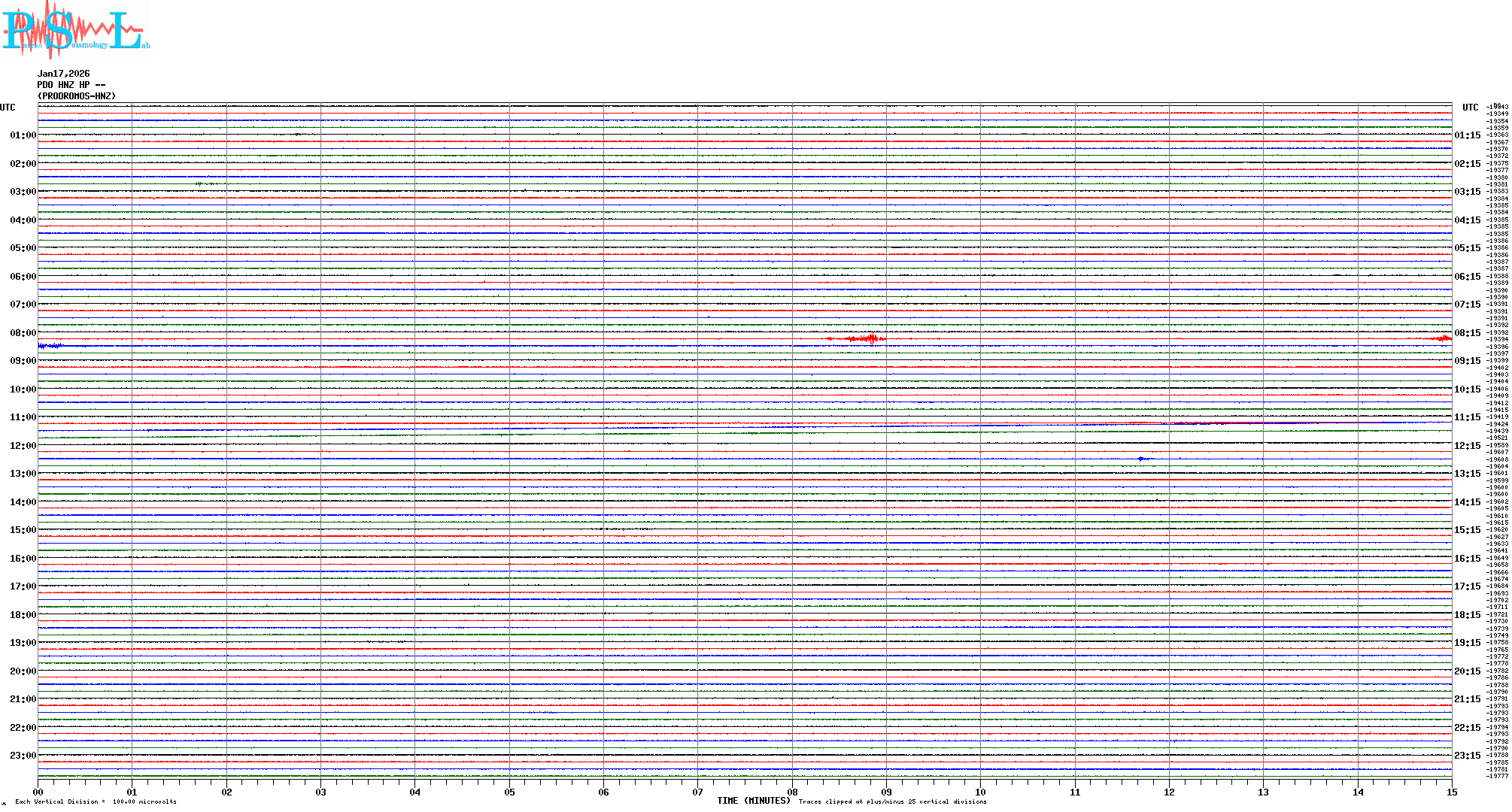Click the Jan17,2026 date label
The image size is (1512, 812).
(x=64, y=74)
